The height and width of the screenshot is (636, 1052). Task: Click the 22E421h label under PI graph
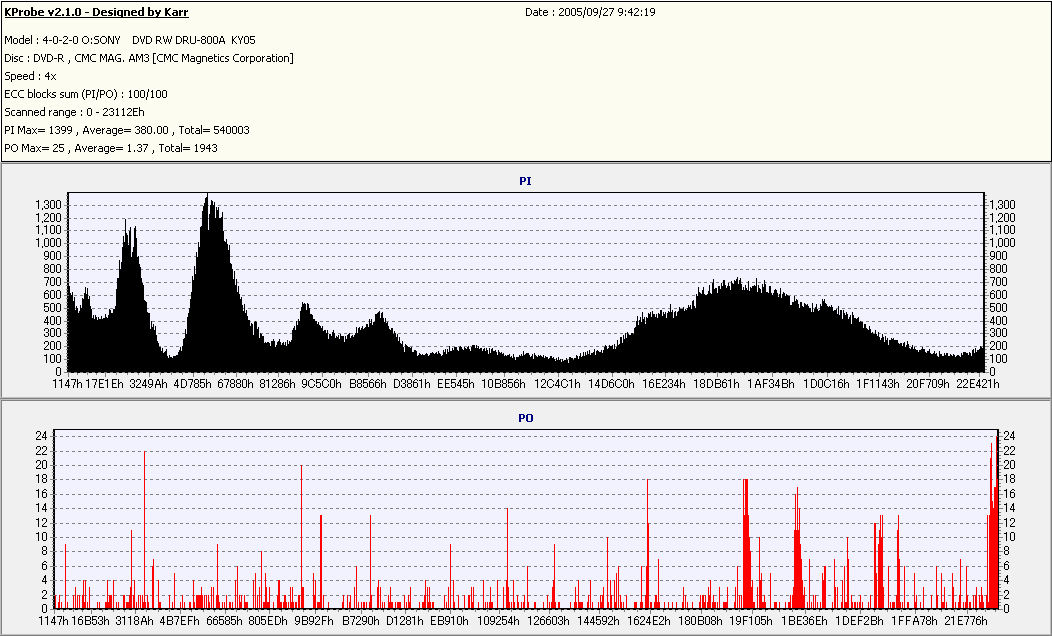(x=976, y=383)
